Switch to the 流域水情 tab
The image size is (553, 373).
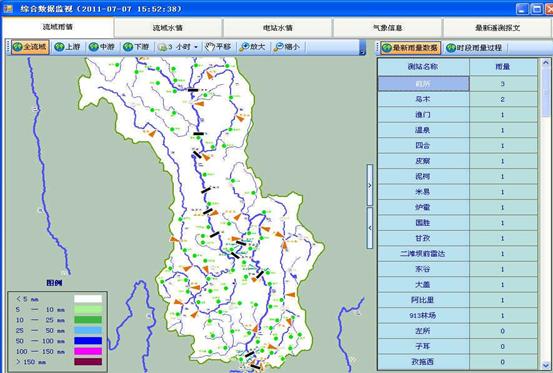tap(168, 28)
